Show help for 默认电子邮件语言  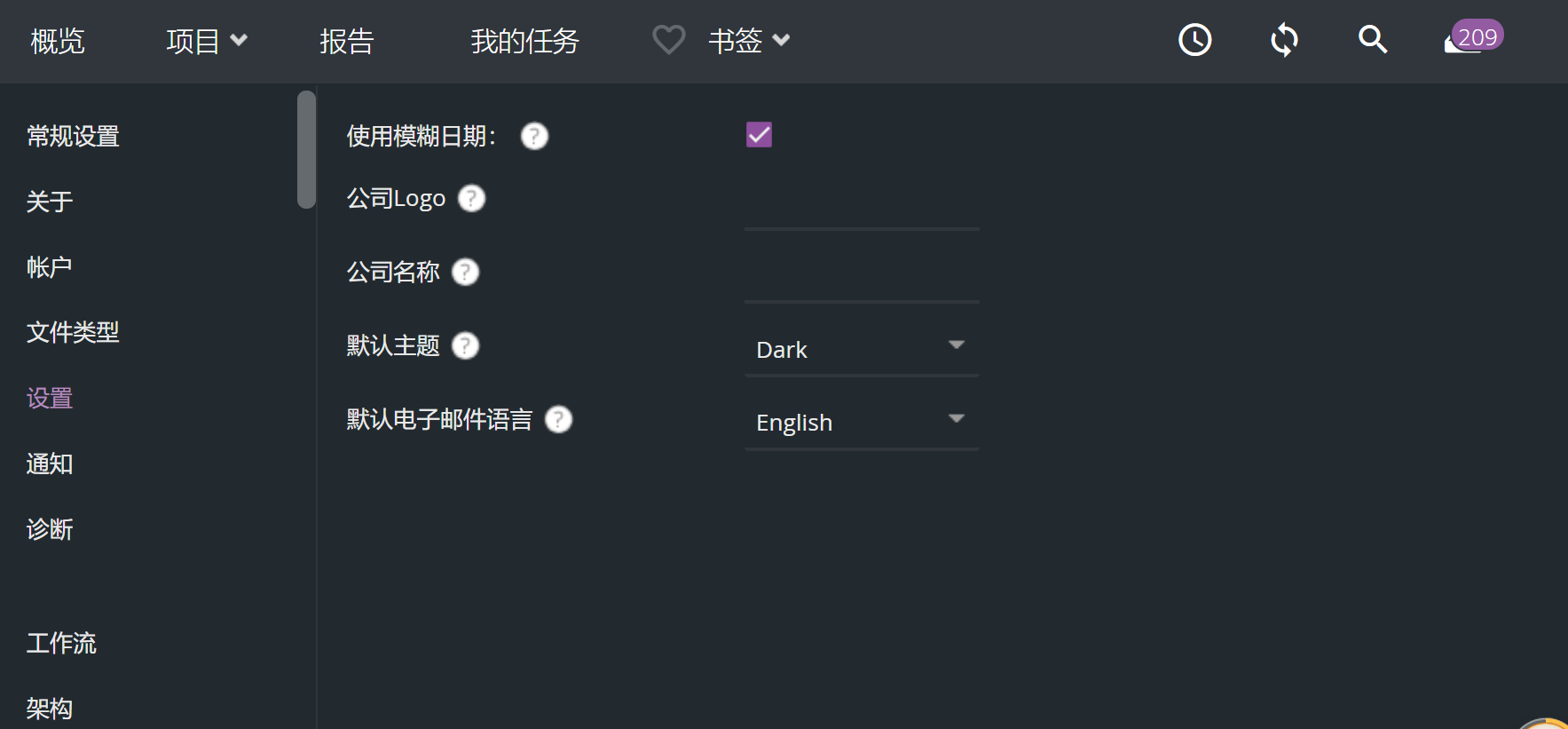558,419
